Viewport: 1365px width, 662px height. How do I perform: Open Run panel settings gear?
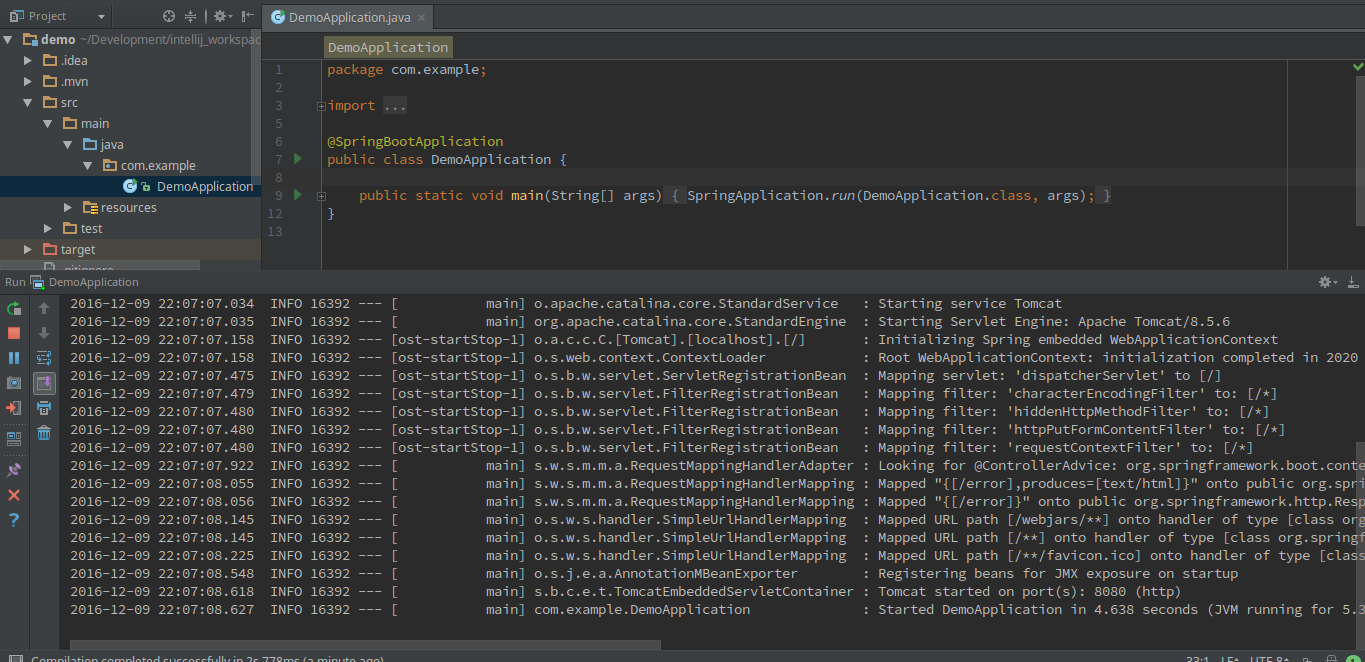1324,282
